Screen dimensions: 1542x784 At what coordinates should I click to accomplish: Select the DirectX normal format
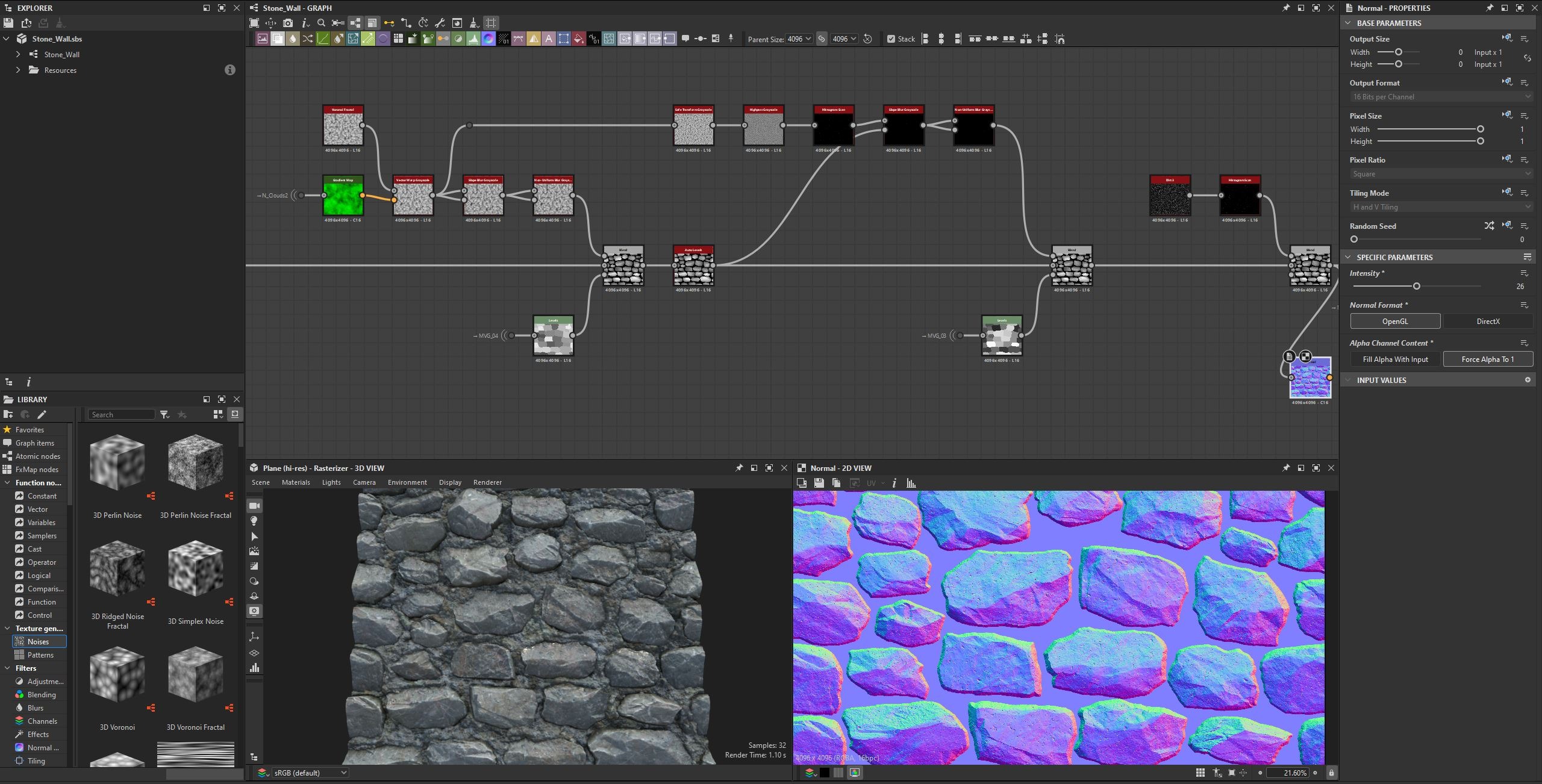pos(1488,321)
